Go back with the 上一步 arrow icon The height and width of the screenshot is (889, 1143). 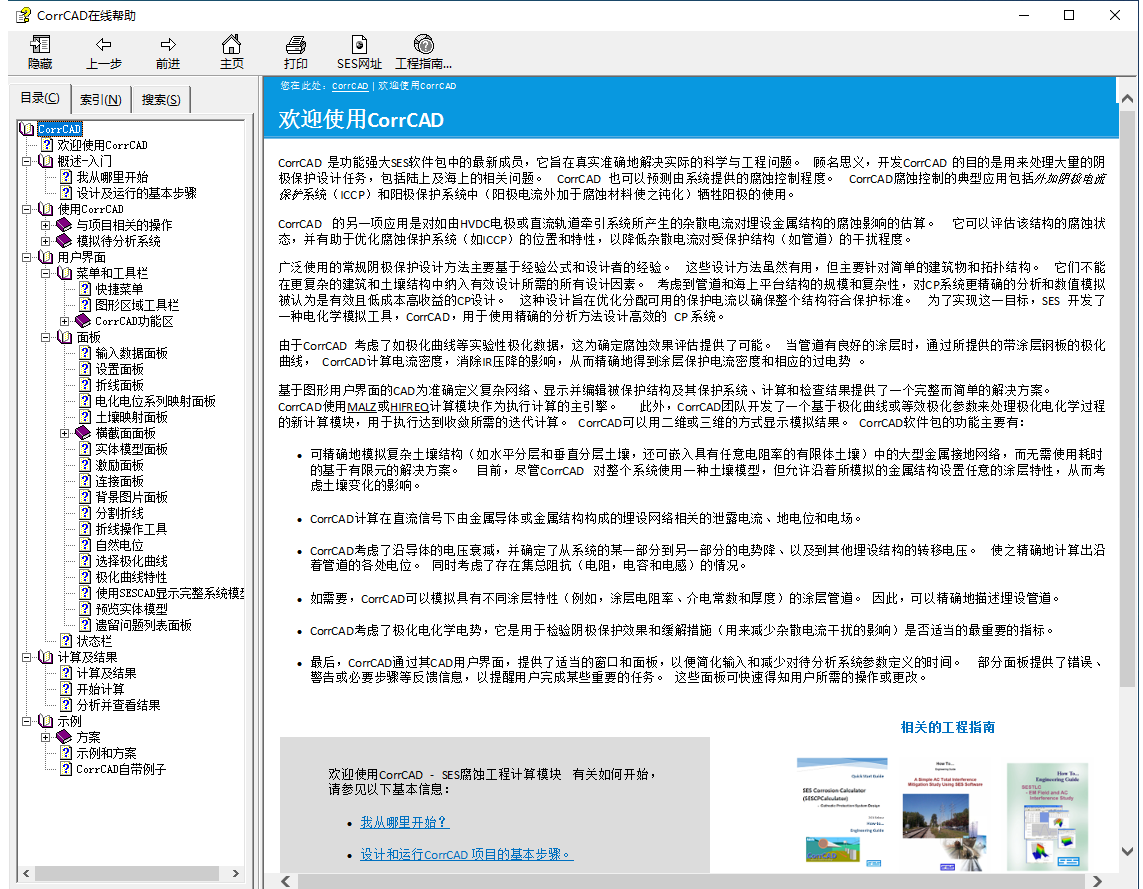tap(104, 44)
